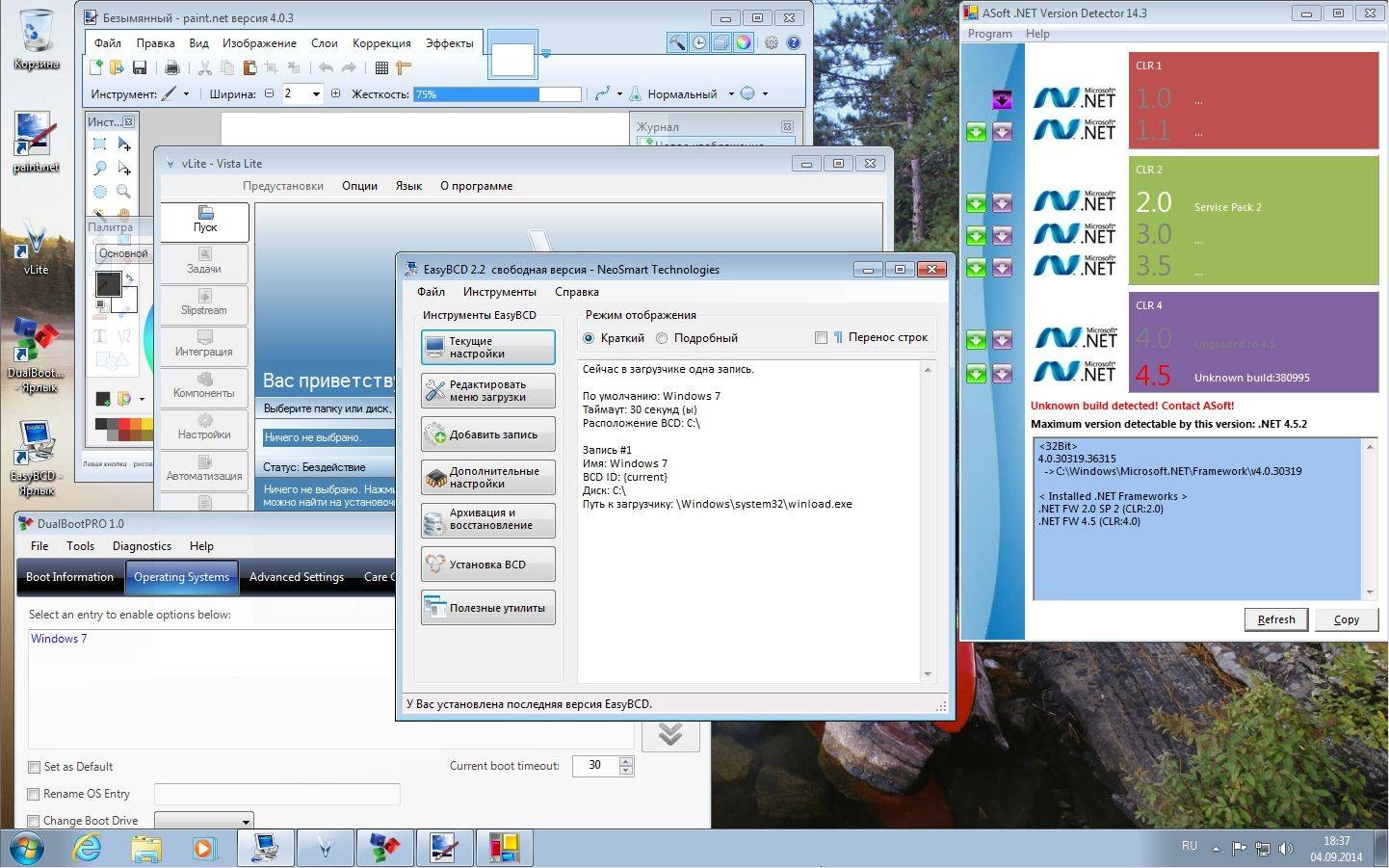
Task: Open the Инструменты menu in EasyBCD
Action: [x=499, y=292]
